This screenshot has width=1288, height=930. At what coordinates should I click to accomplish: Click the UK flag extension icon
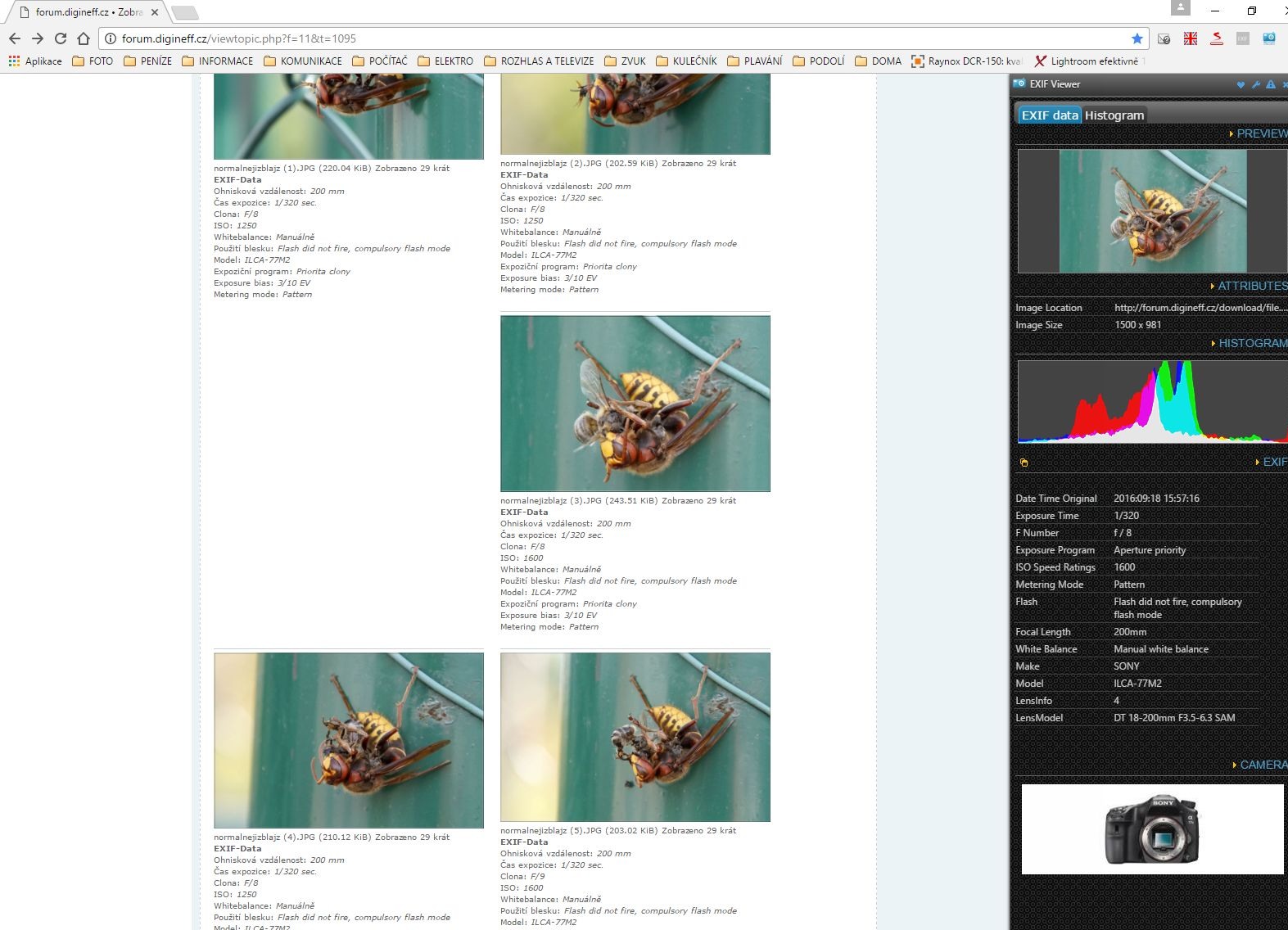[x=1190, y=38]
